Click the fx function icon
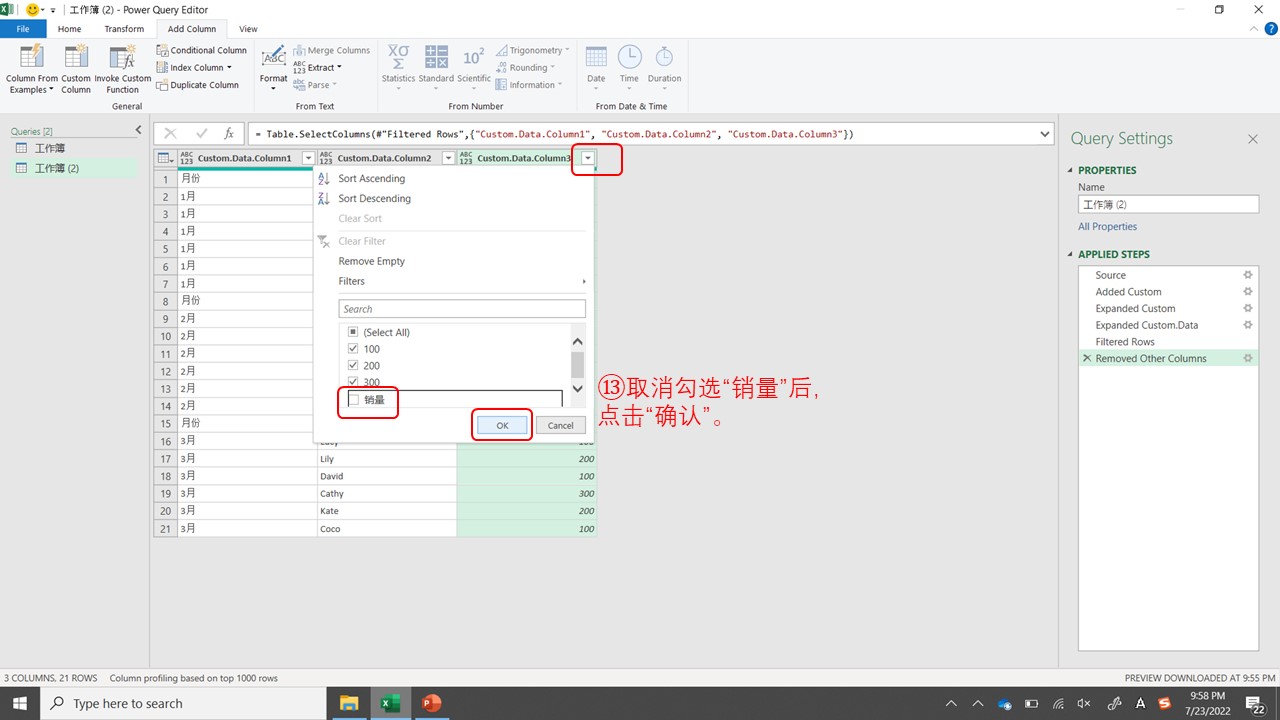 click(x=229, y=134)
